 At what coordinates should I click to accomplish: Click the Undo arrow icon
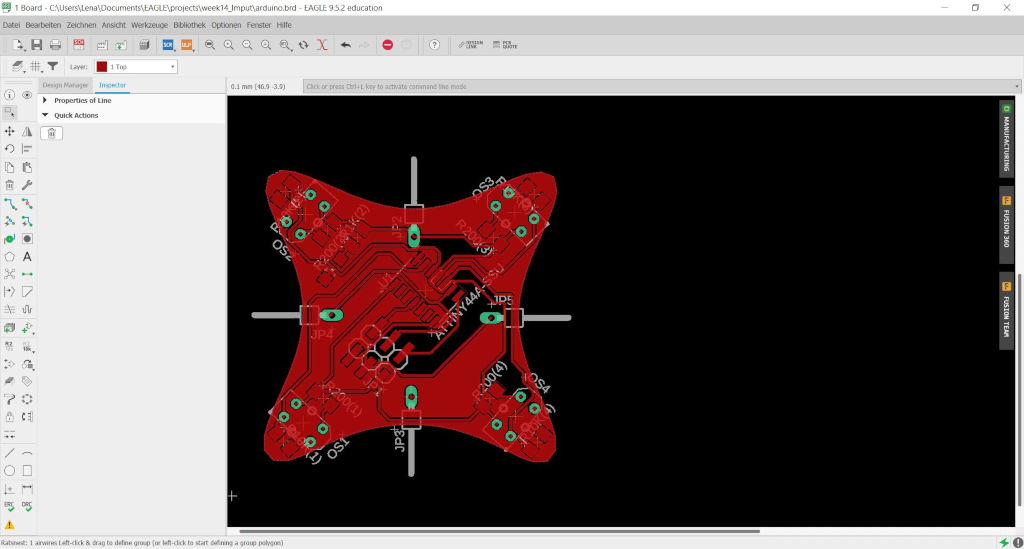pyautogui.click(x=345, y=45)
